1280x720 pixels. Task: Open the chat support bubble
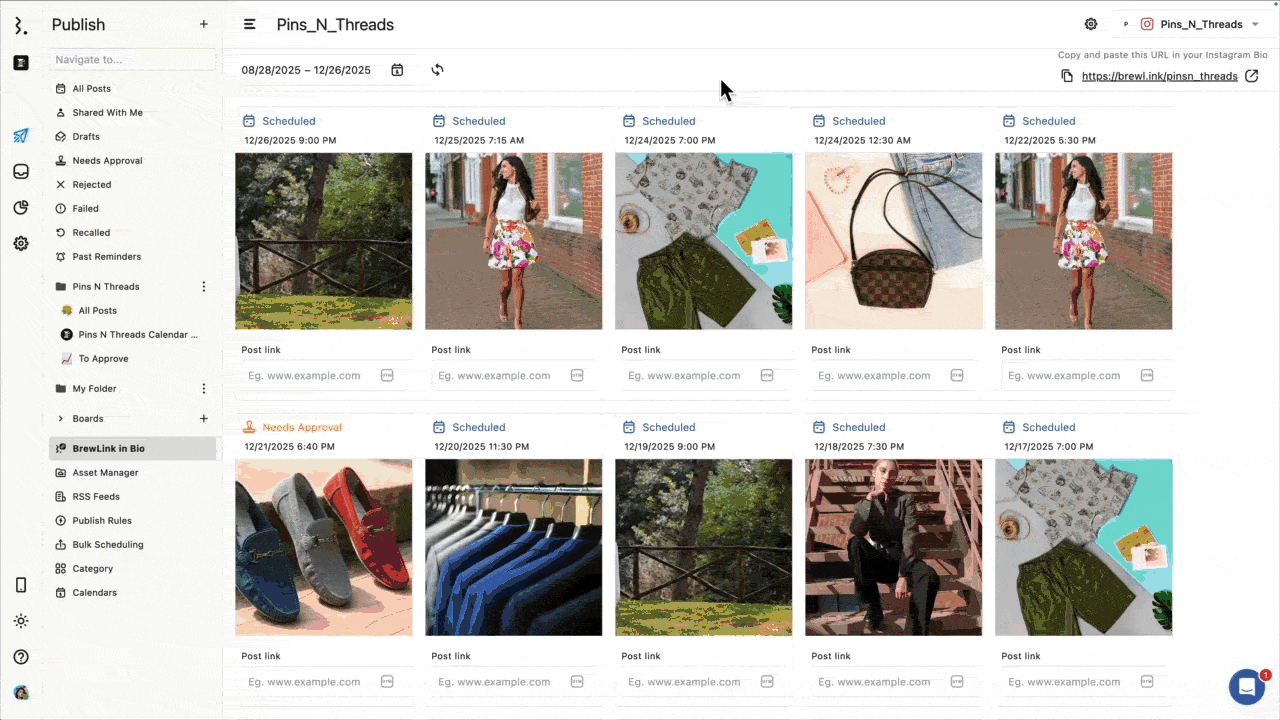coord(1246,687)
